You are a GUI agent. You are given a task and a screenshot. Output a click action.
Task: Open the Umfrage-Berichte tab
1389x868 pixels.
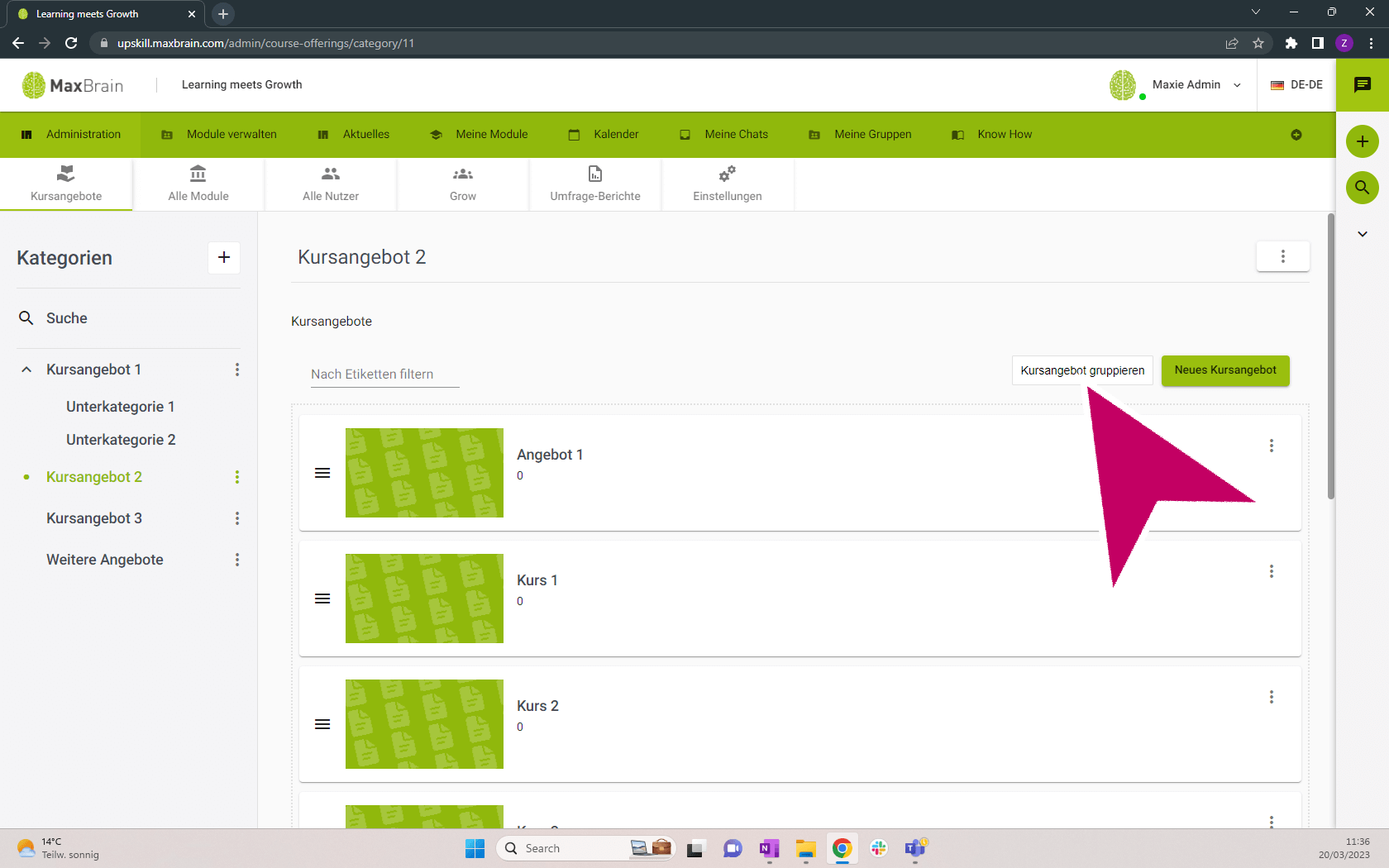coord(595,184)
